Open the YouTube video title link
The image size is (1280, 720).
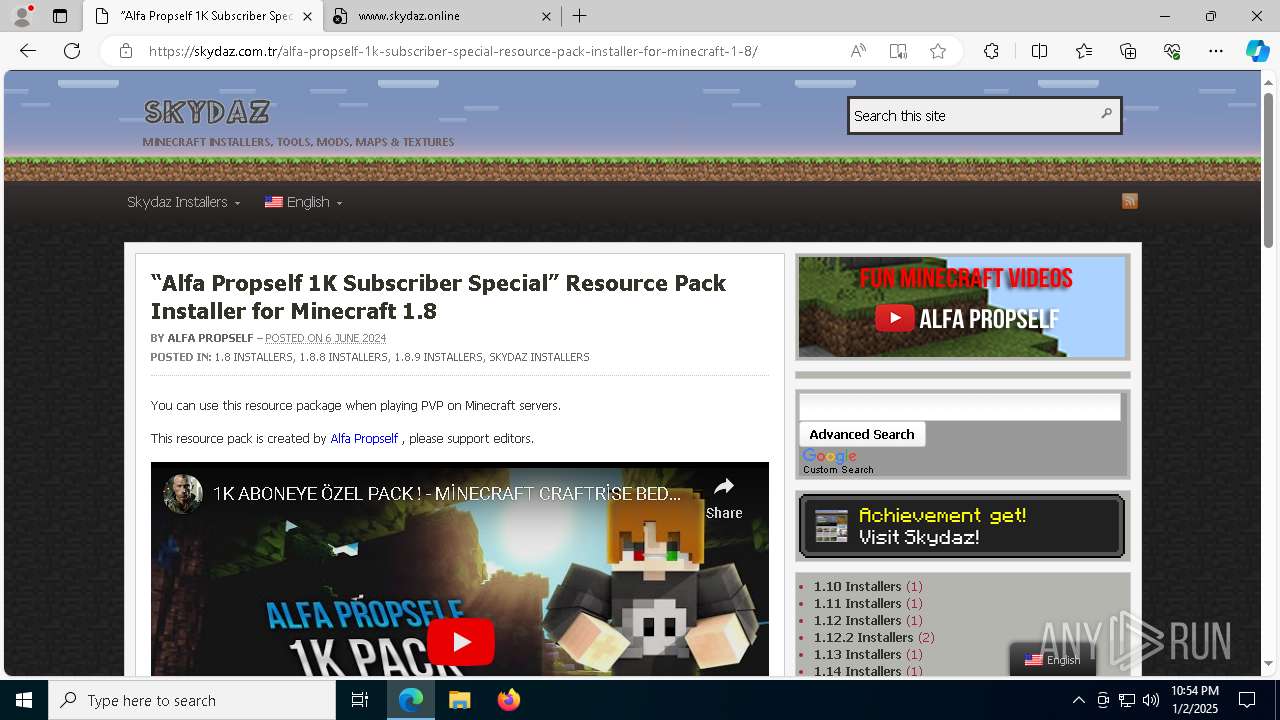click(x=446, y=494)
